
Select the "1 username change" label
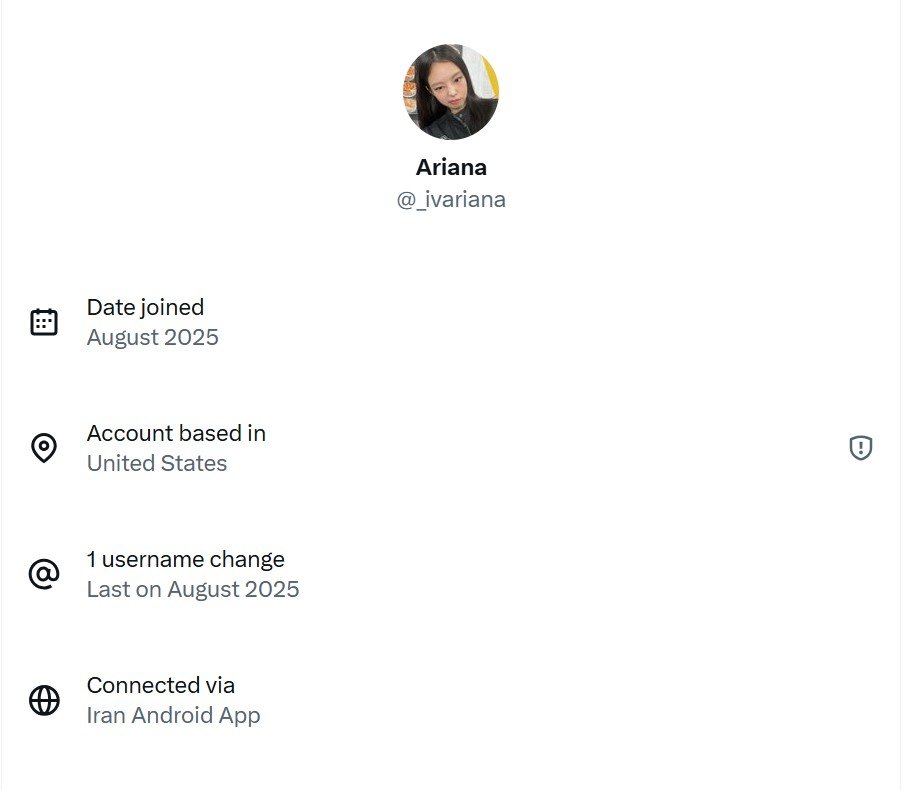tap(185, 559)
